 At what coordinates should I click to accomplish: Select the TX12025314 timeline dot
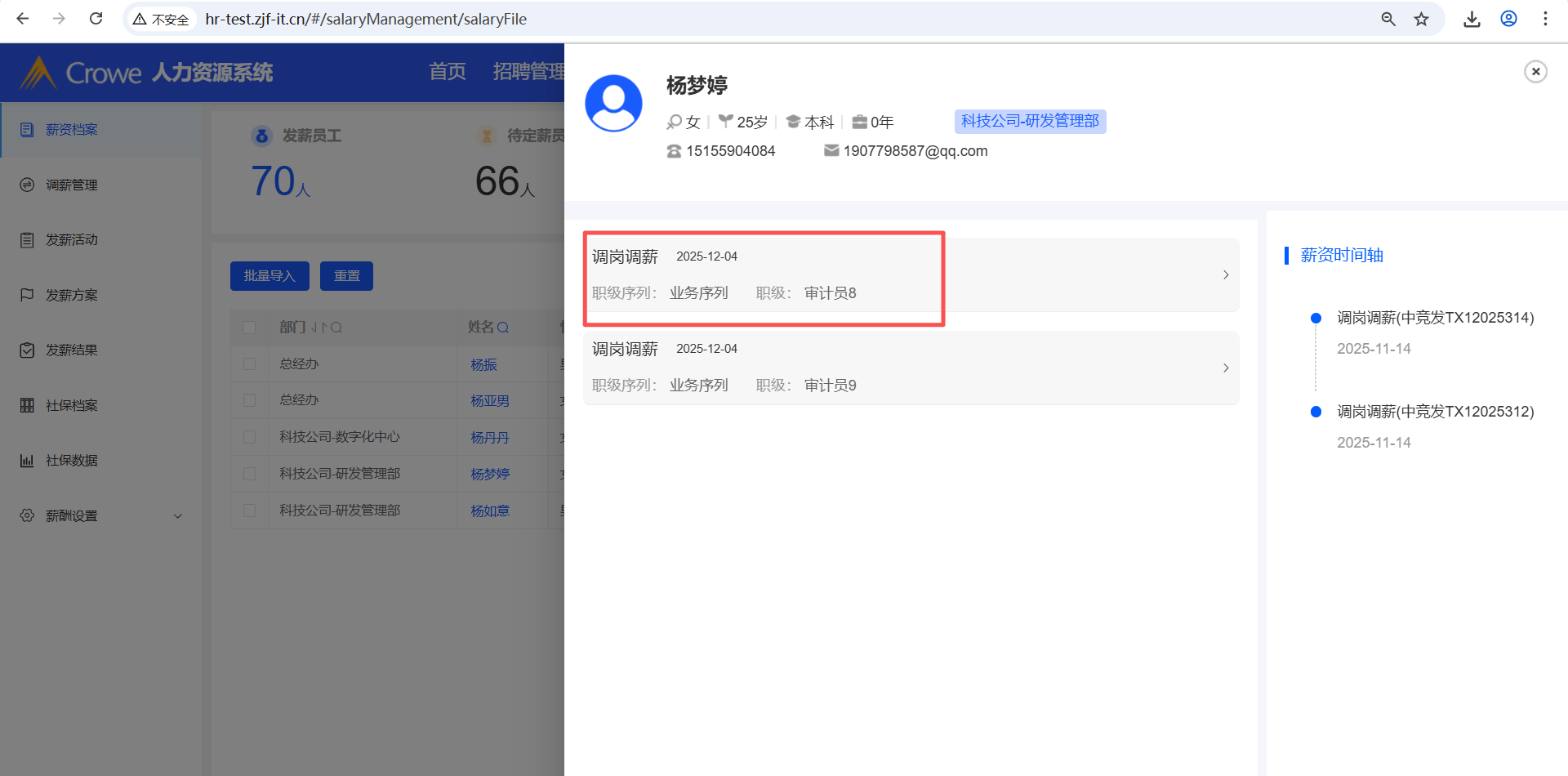pyautogui.click(x=1316, y=319)
